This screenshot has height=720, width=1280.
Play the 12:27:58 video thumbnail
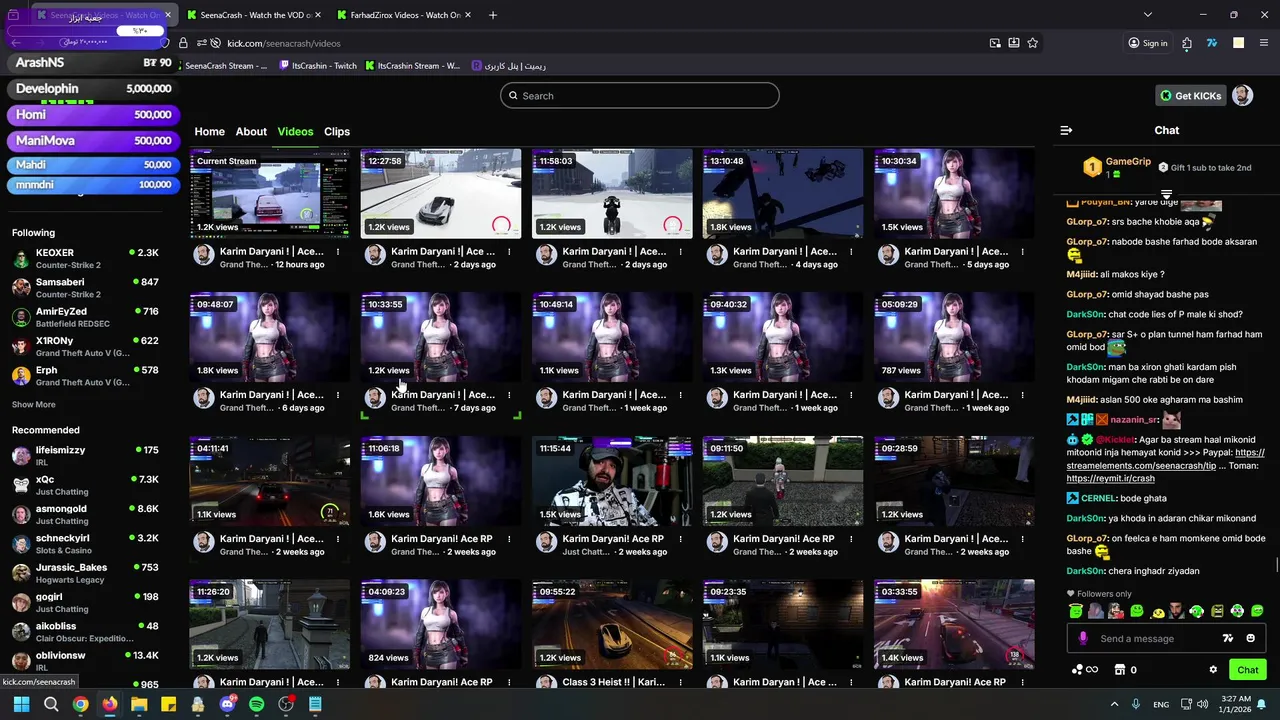click(x=441, y=194)
